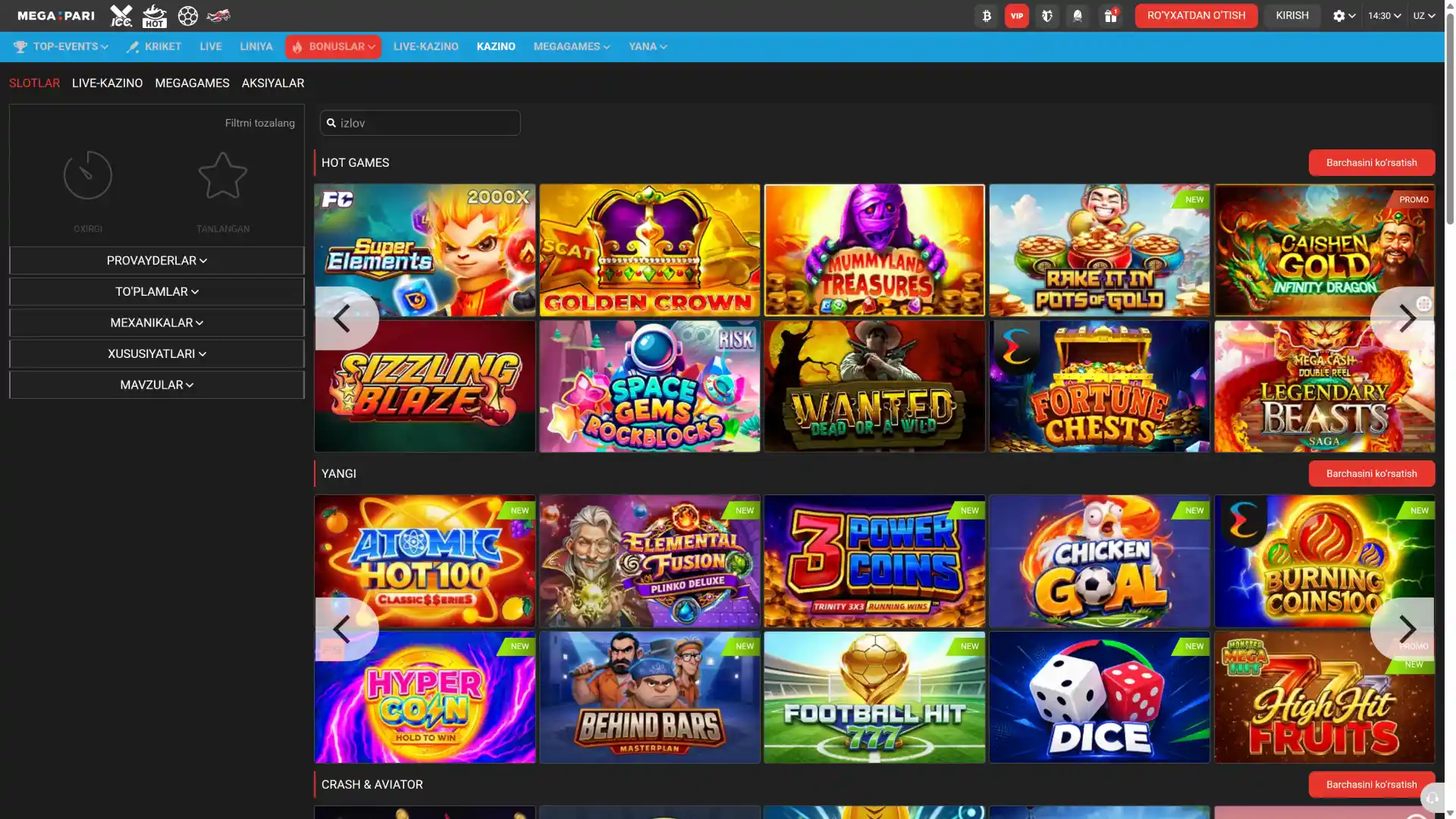1456x819 pixels.
Task: Open the Mummyland Treasures game thumbnail
Action: (x=874, y=250)
